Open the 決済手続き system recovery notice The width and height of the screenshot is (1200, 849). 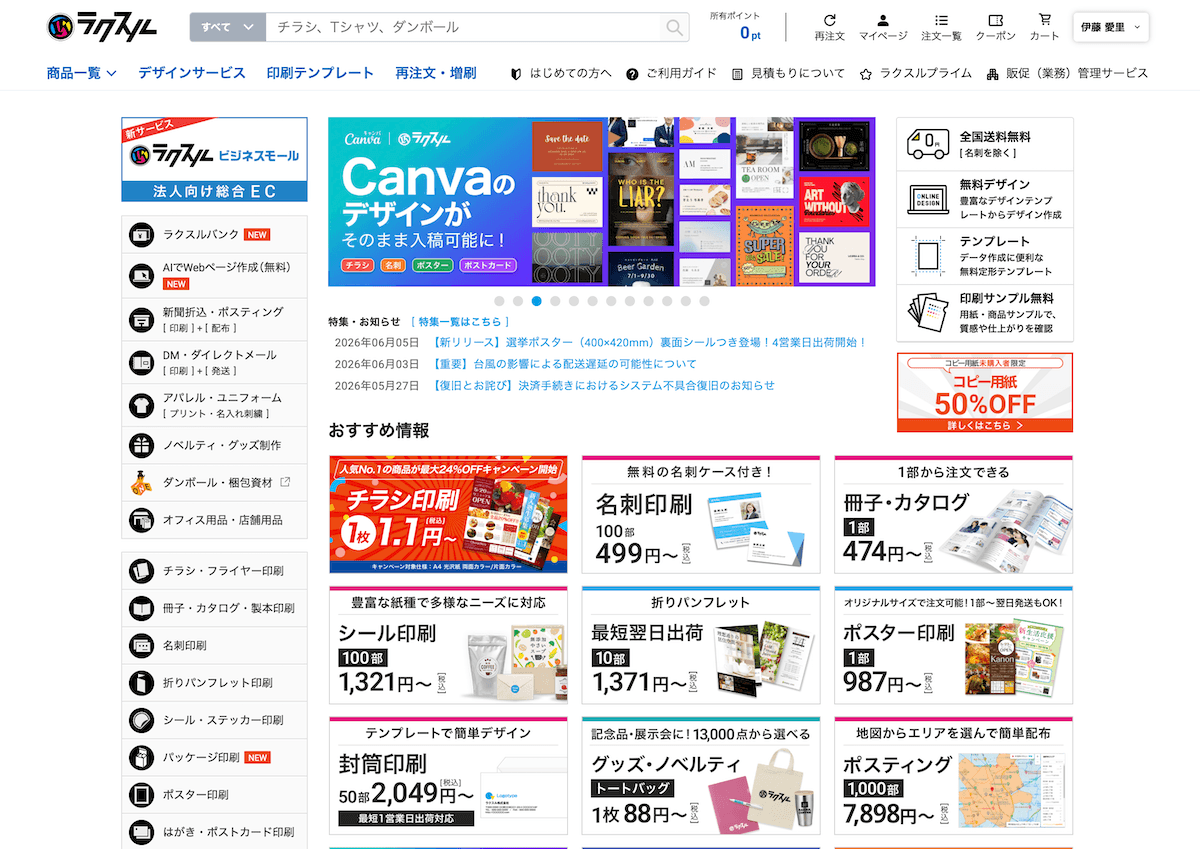click(603, 385)
